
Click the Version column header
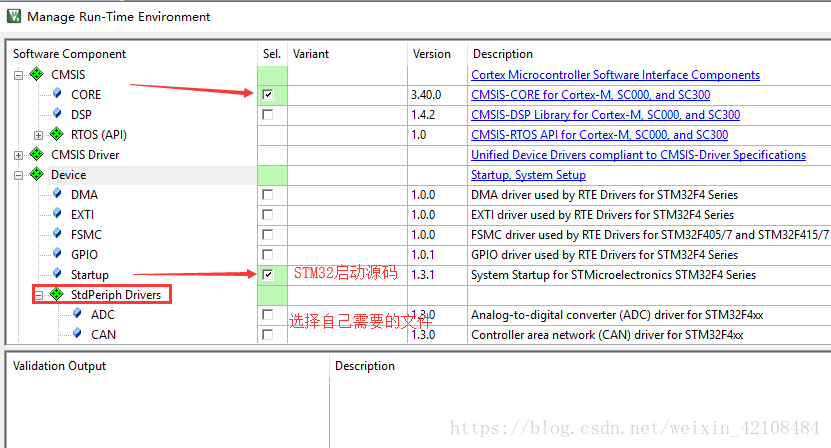[431, 54]
